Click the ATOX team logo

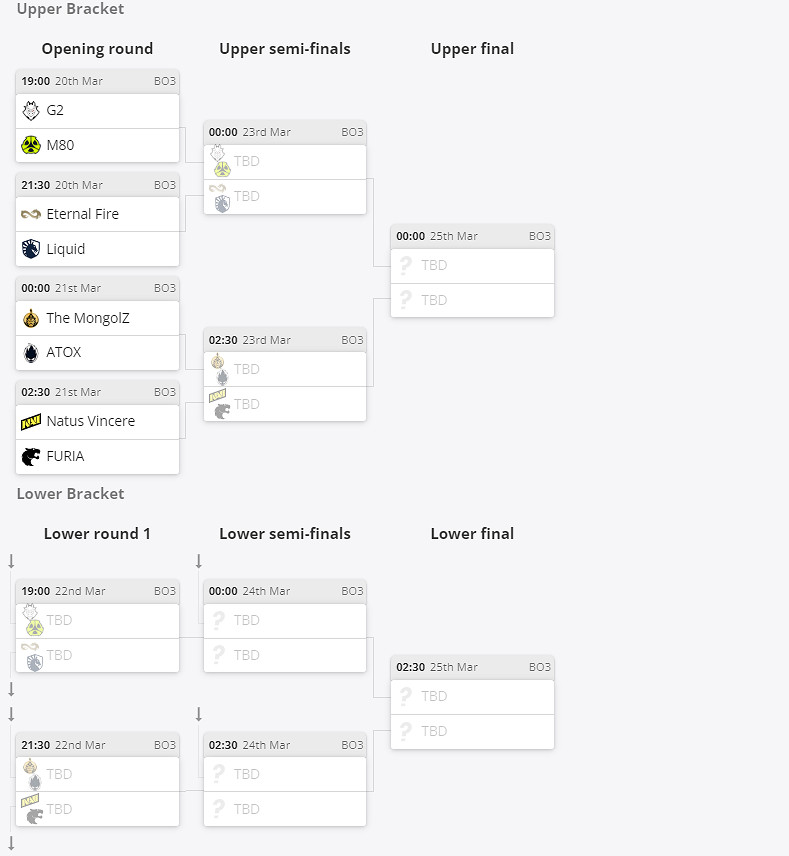point(31,353)
